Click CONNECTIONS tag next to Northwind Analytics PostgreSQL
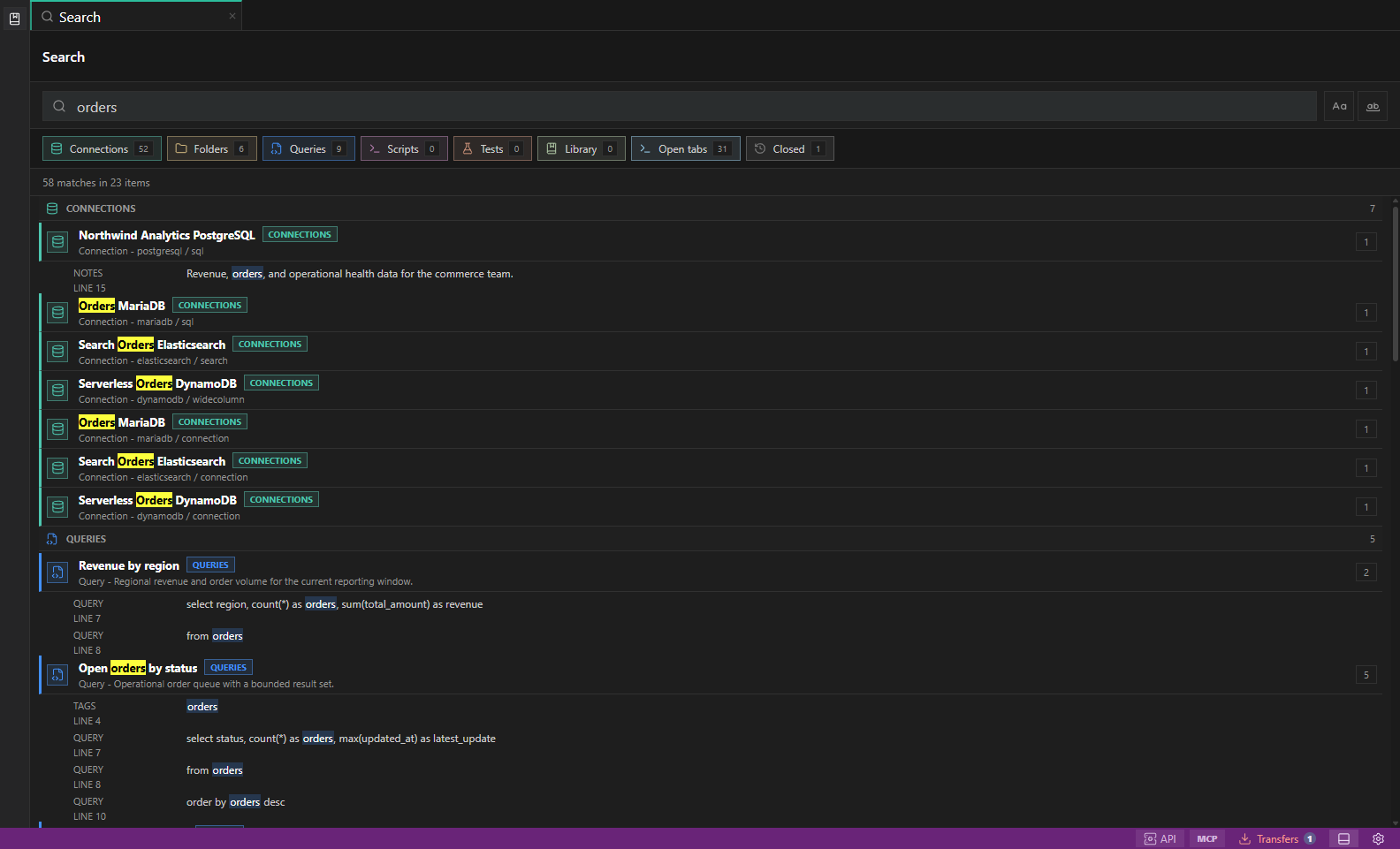 [x=300, y=235]
